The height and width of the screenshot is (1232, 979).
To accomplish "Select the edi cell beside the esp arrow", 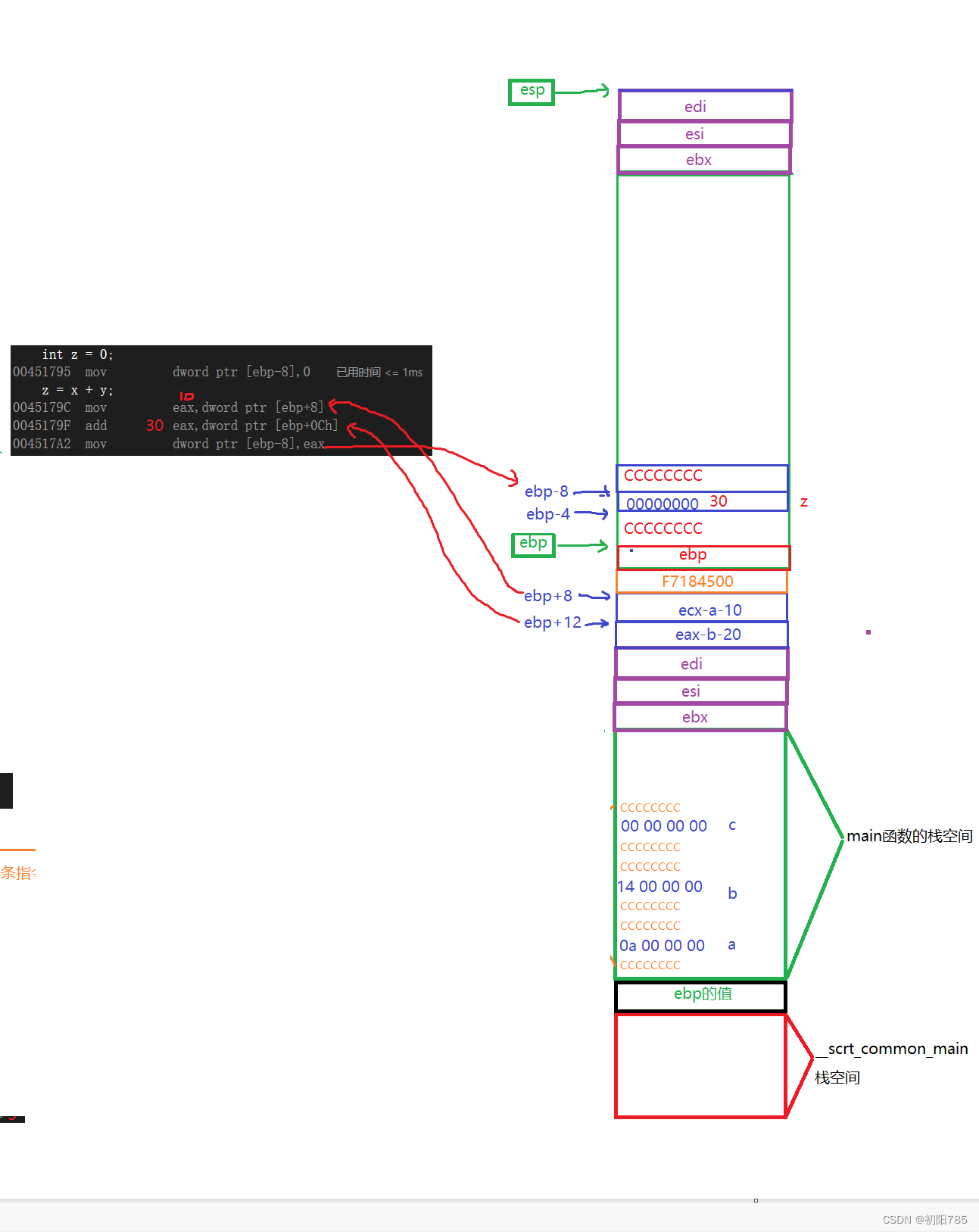I will [x=705, y=106].
